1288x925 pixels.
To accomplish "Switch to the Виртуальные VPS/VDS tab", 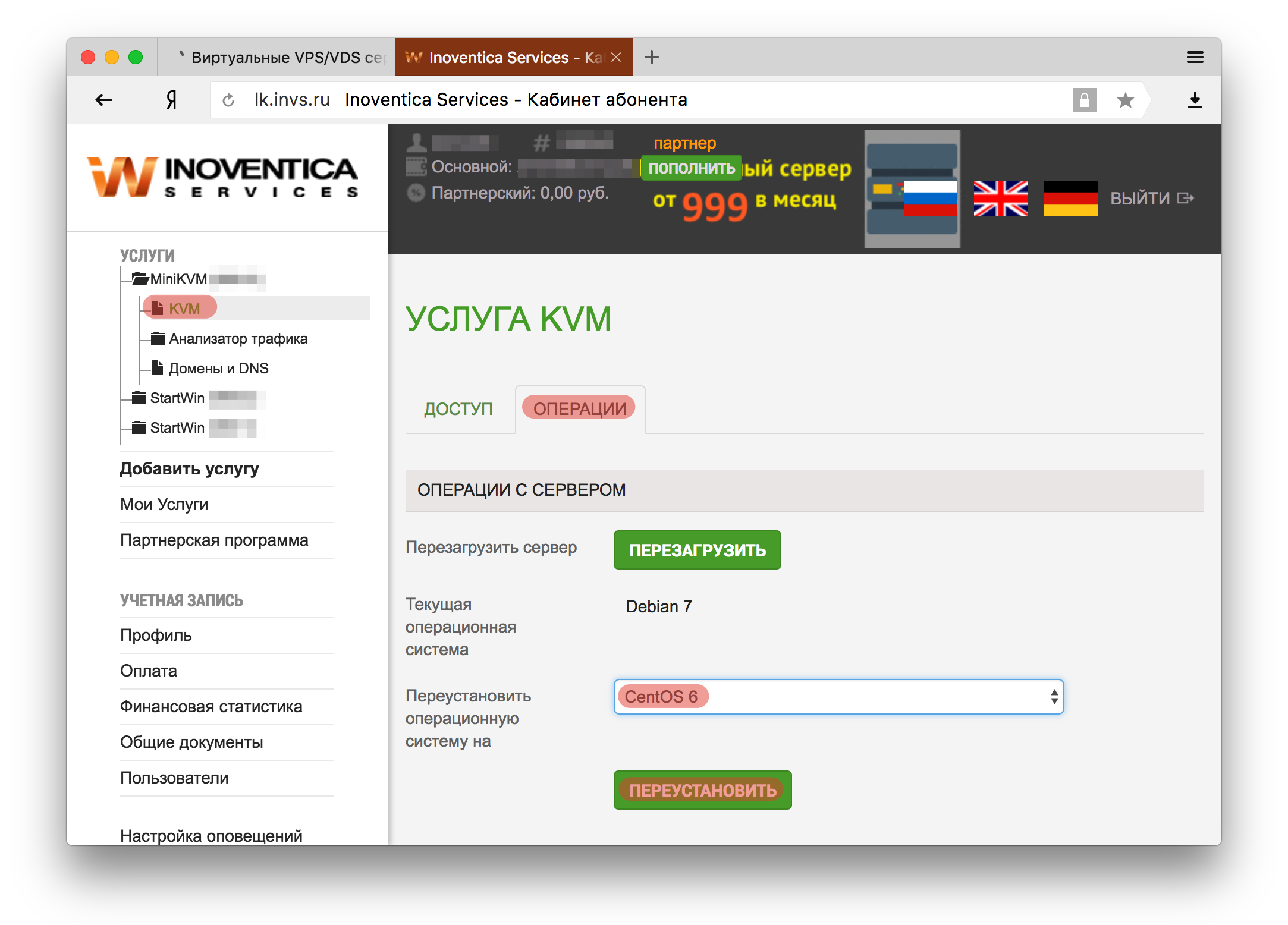I will (276, 57).
